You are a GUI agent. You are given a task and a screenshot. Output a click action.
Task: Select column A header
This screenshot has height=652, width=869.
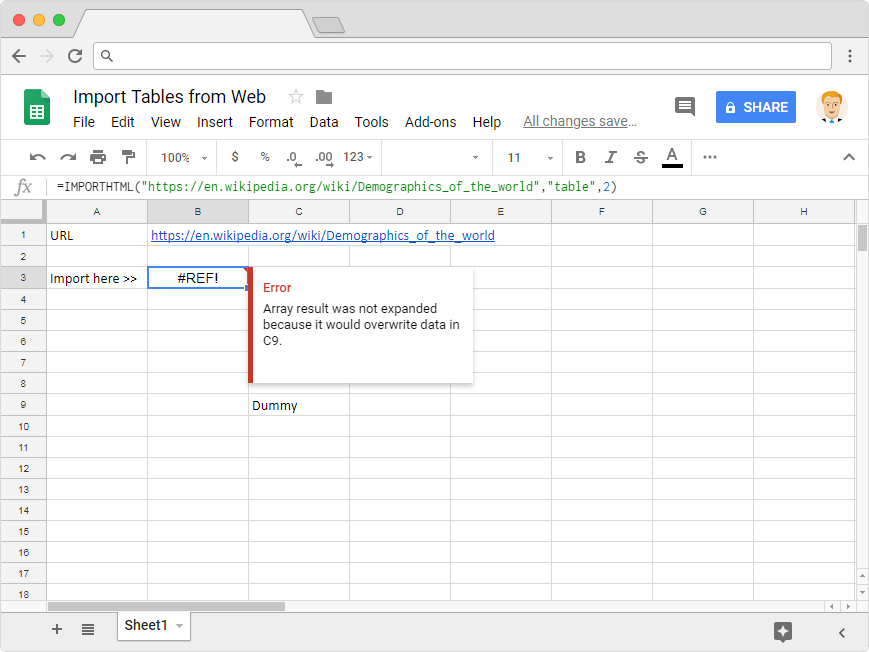coord(97,211)
